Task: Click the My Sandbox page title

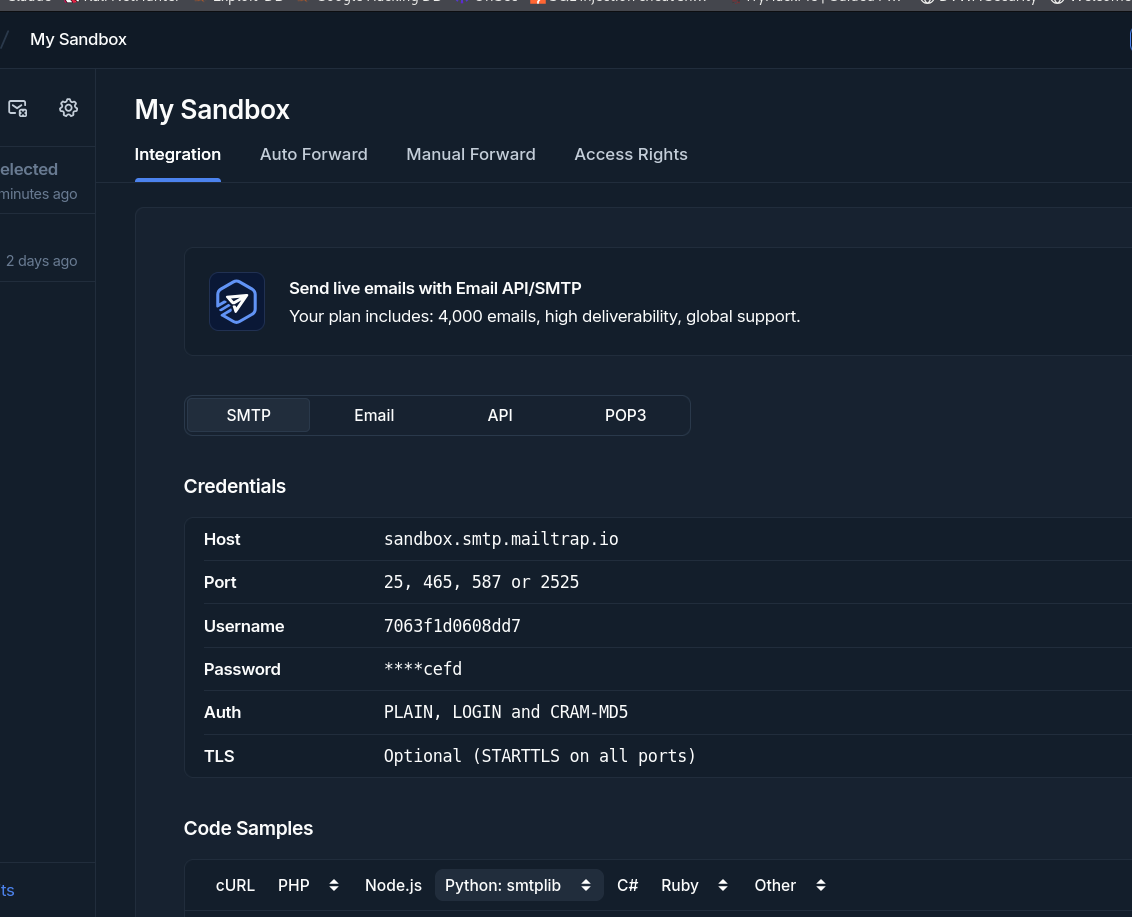Action: coord(212,110)
